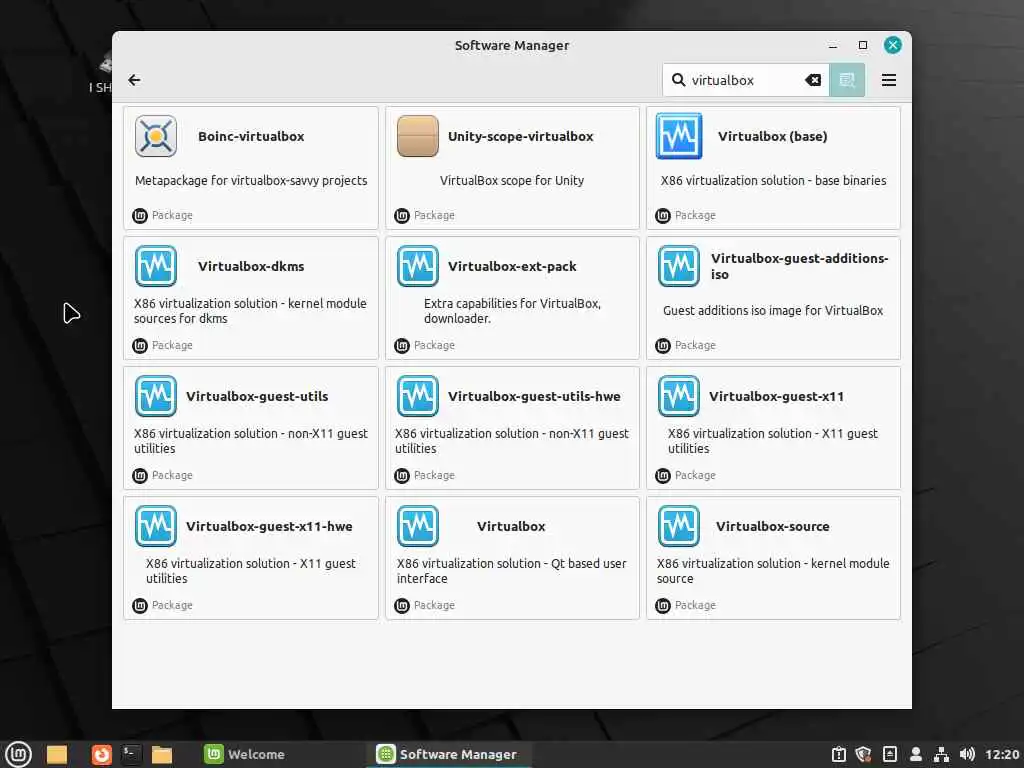Select the Unity-scope-virtualbox title
1024x768 pixels.
(x=520, y=136)
